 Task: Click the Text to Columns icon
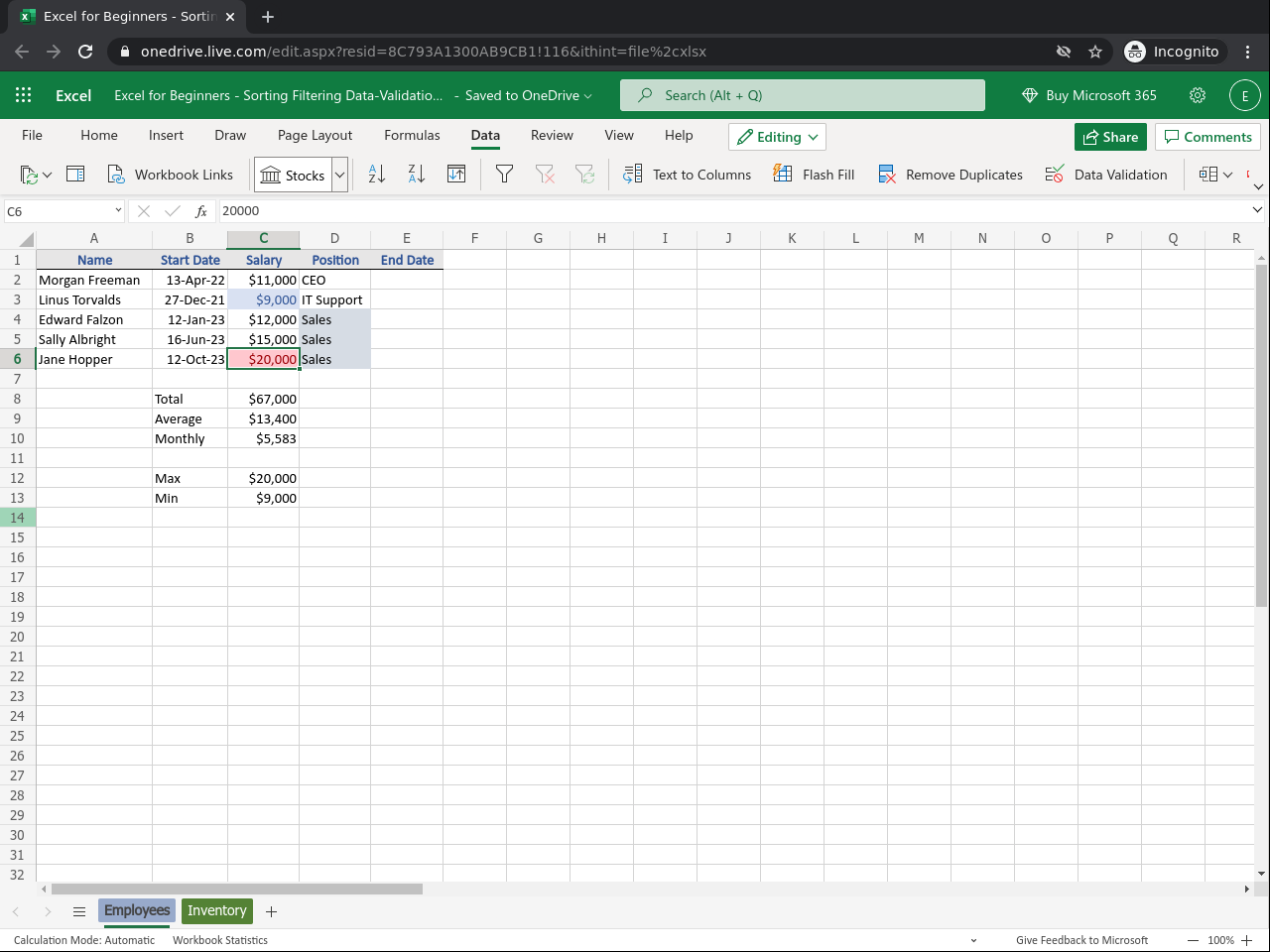[x=632, y=175]
